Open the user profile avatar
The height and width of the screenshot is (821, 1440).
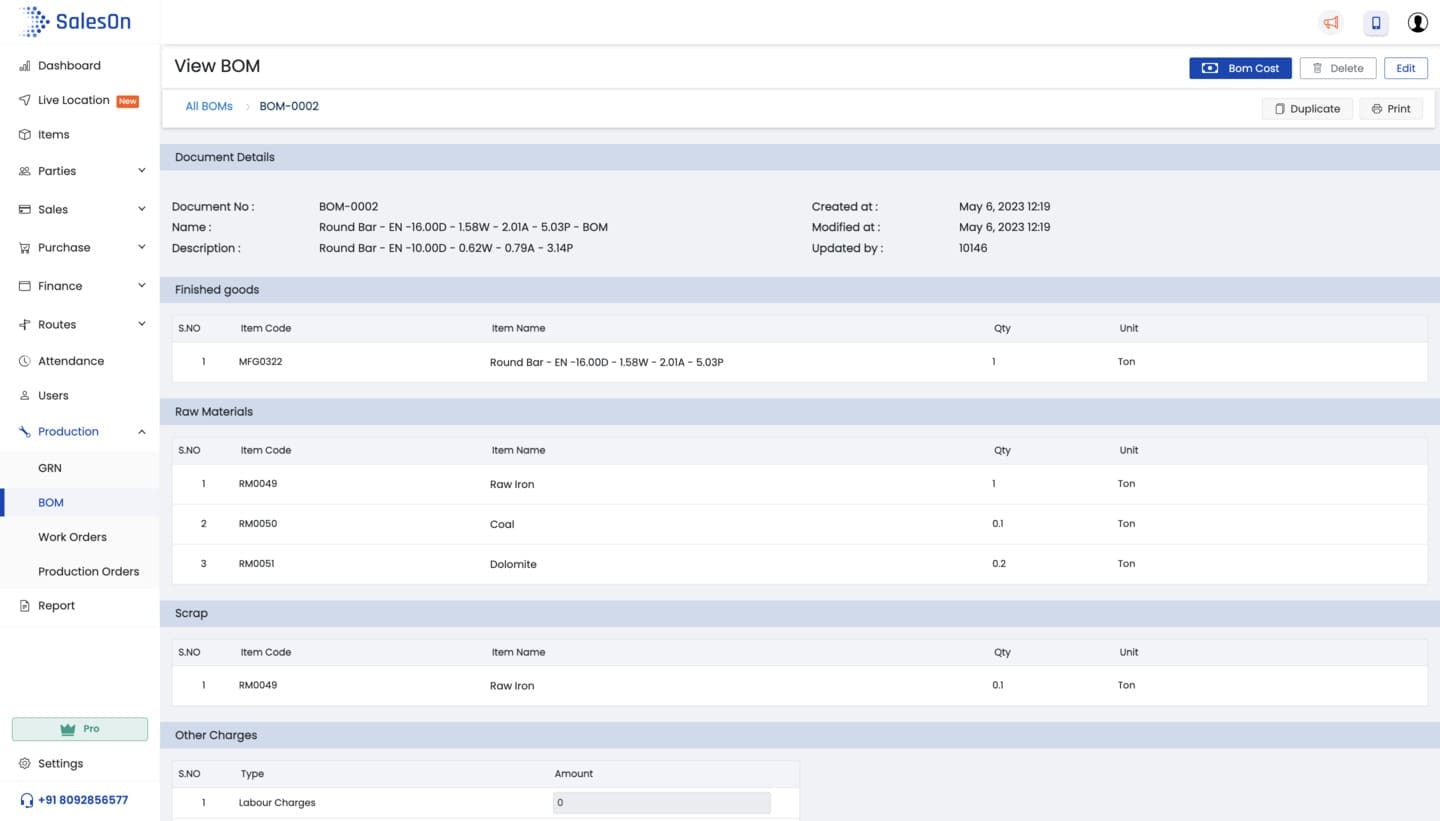[x=1417, y=22]
